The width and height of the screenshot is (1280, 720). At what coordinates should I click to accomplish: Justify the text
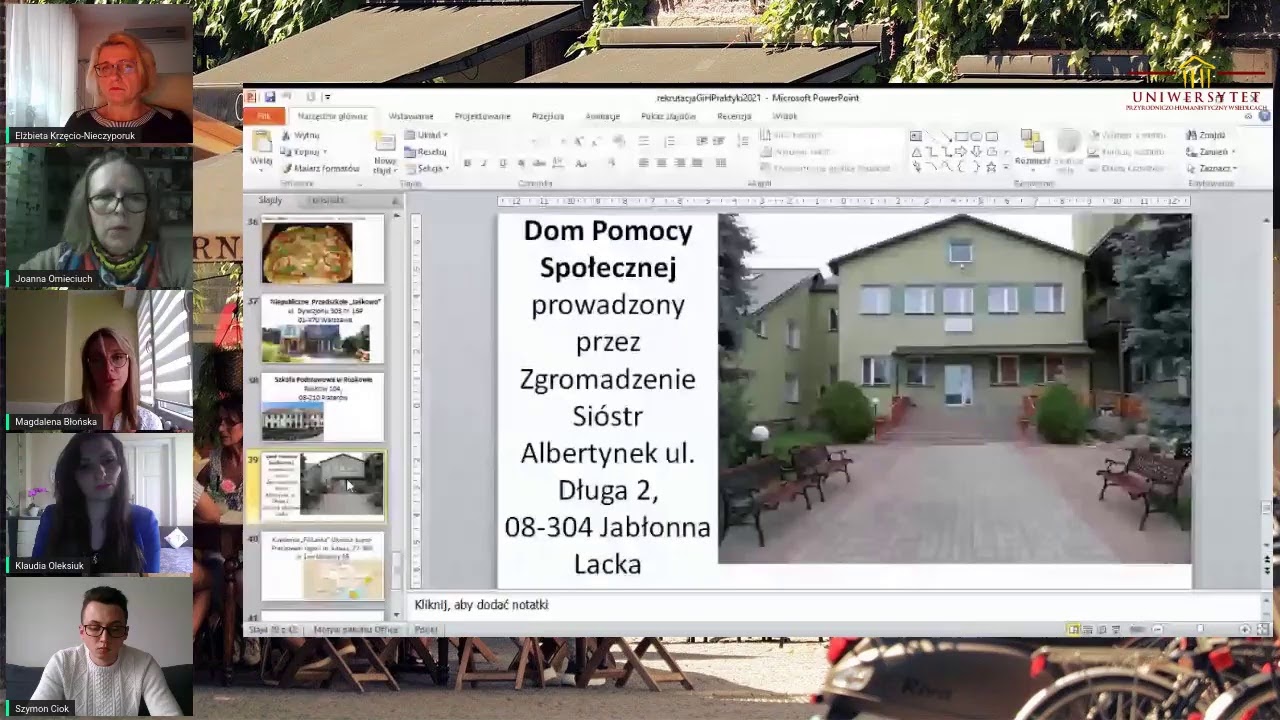[x=697, y=163]
